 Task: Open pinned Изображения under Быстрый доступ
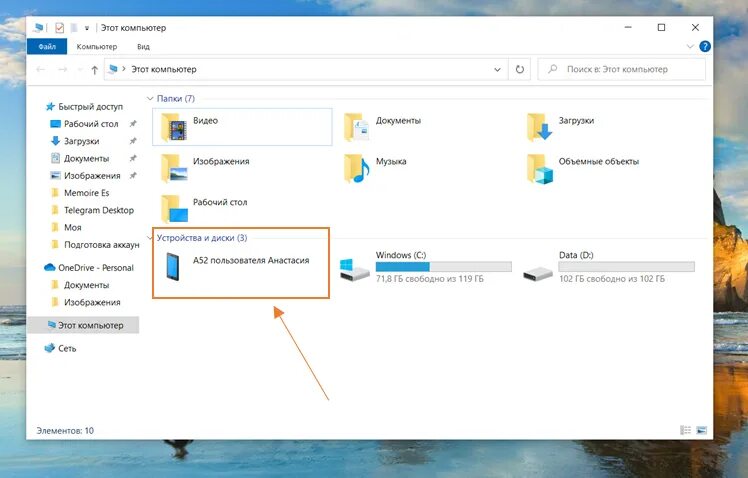(x=85, y=176)
